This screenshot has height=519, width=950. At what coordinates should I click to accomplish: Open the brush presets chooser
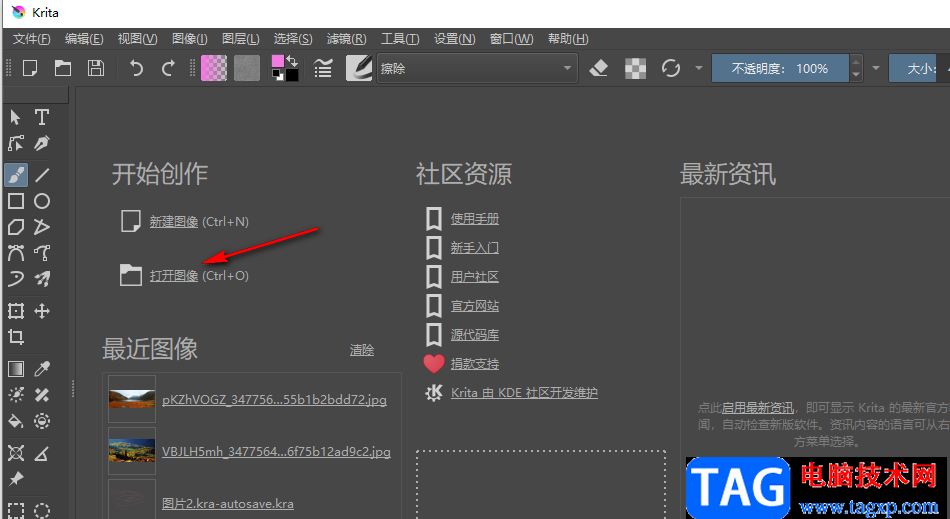coord(359,68)
